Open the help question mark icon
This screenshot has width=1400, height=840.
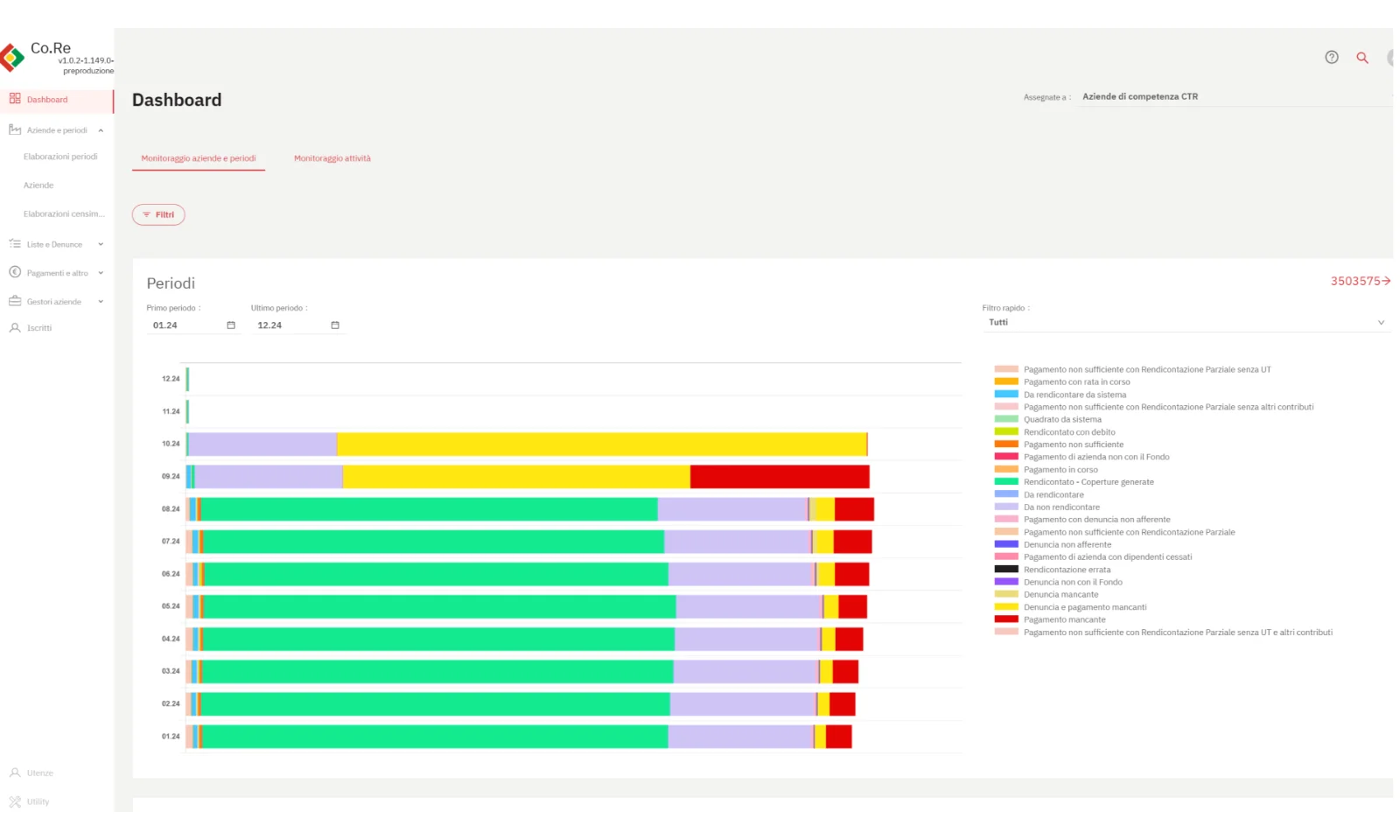(x=1331, y=58)
